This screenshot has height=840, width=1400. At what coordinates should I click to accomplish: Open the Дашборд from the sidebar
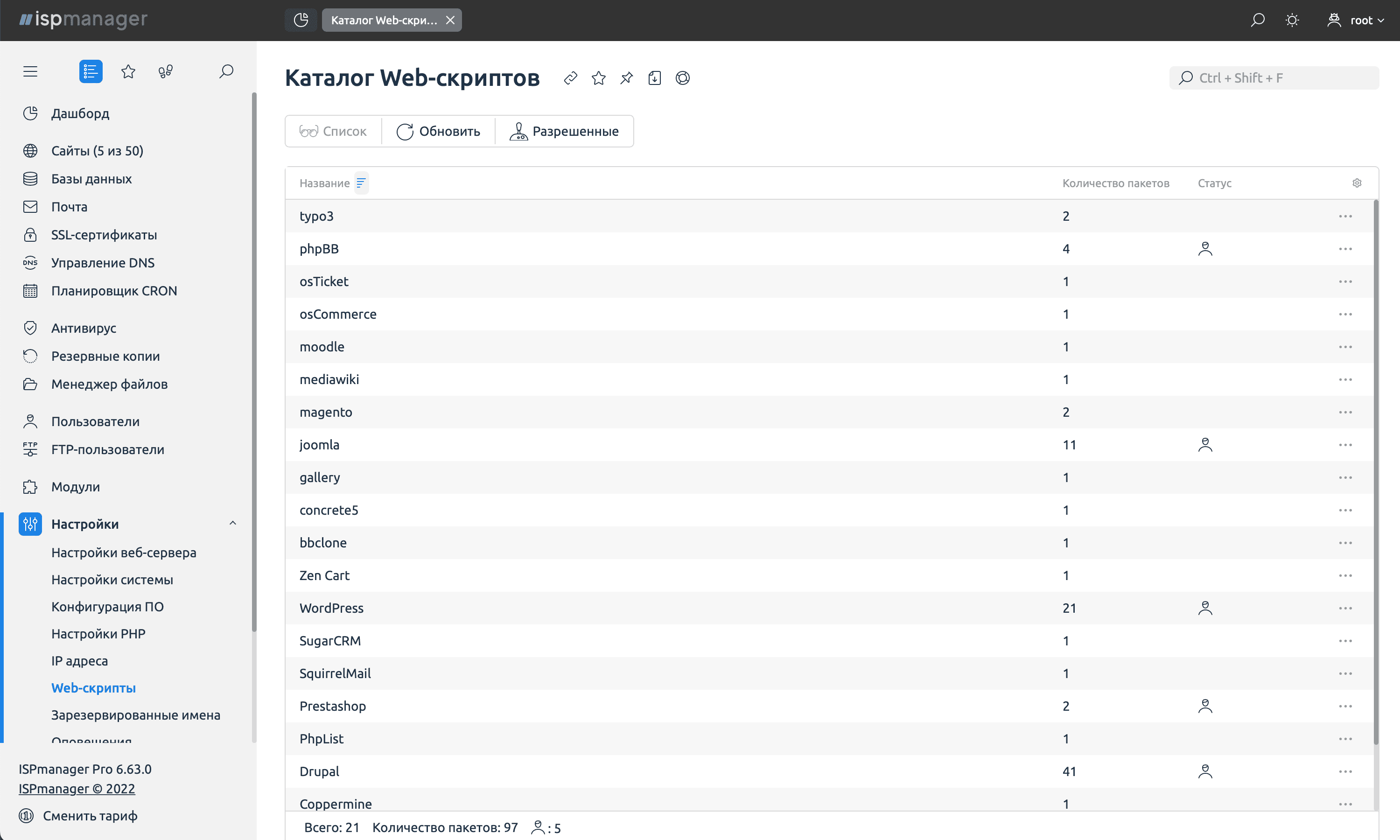tap(80, 113)
